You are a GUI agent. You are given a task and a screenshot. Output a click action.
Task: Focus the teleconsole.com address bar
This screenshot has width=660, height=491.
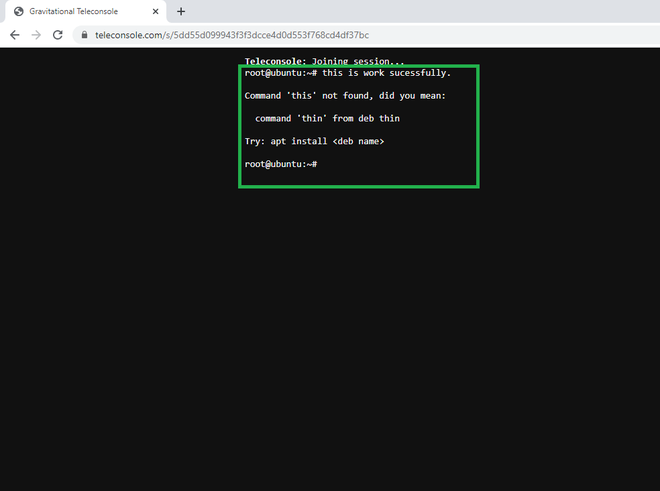[x=366, y=35]
